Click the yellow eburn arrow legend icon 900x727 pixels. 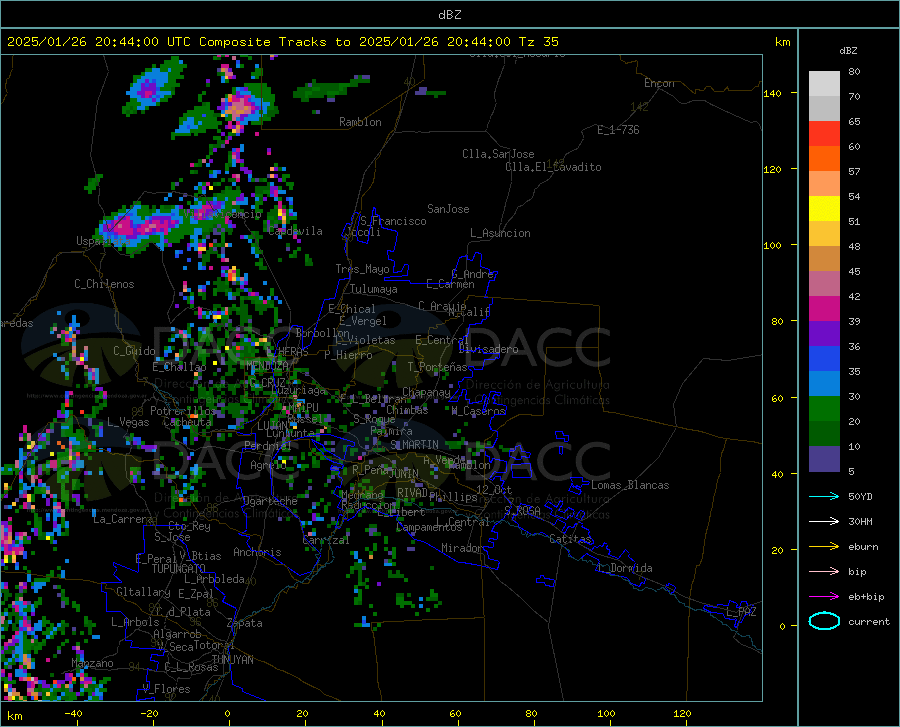point(824,547)
